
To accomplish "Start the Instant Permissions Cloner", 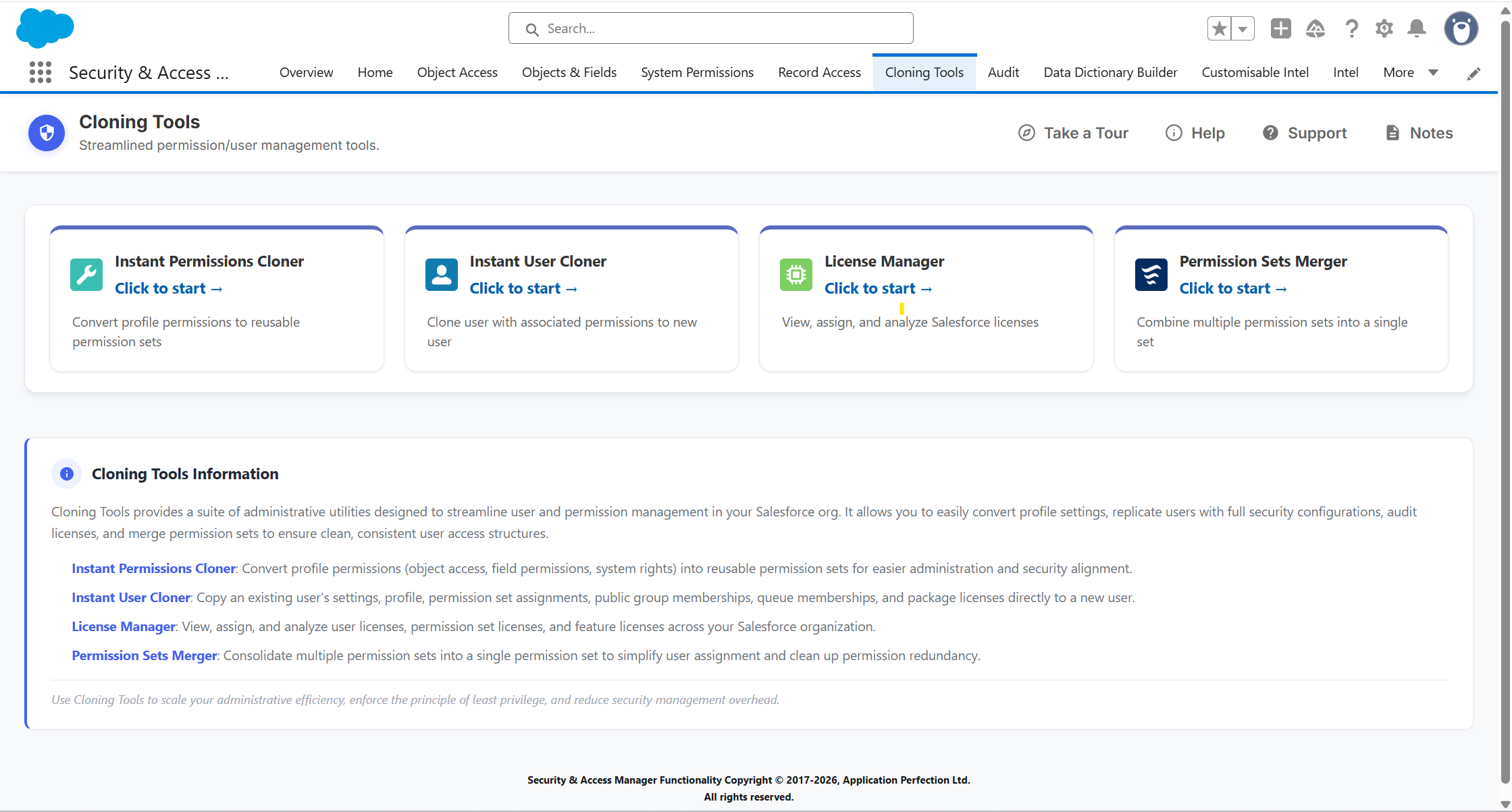I will tap(168, 288).
